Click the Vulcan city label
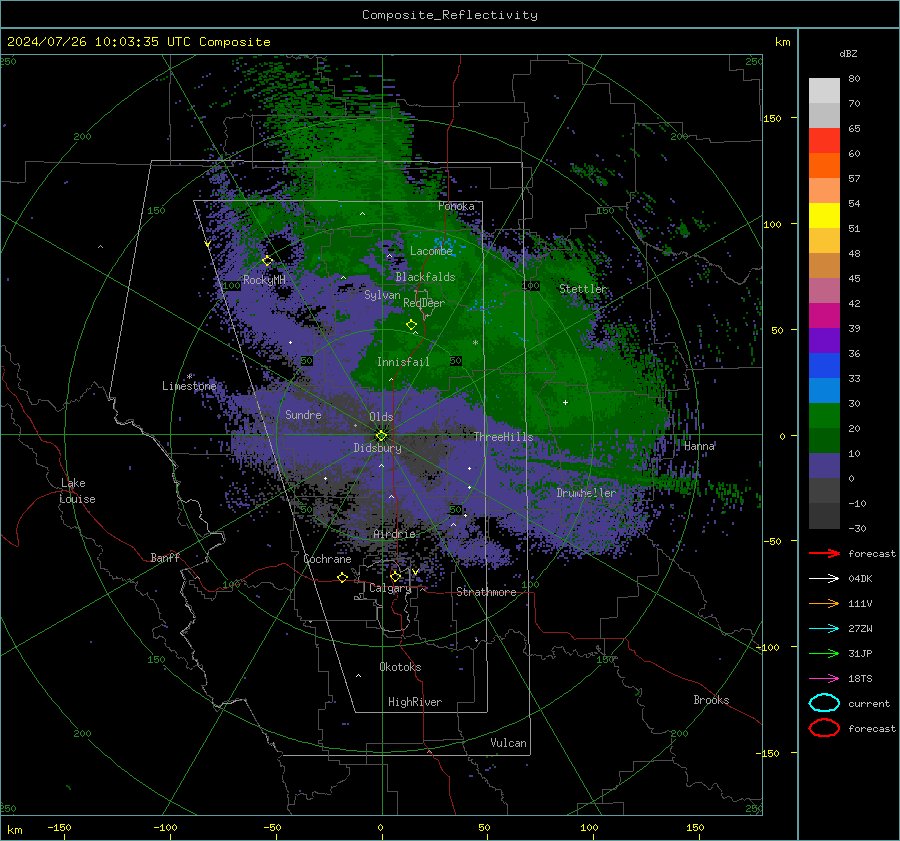Screen dimensions: 900x841 click(508, 743)
